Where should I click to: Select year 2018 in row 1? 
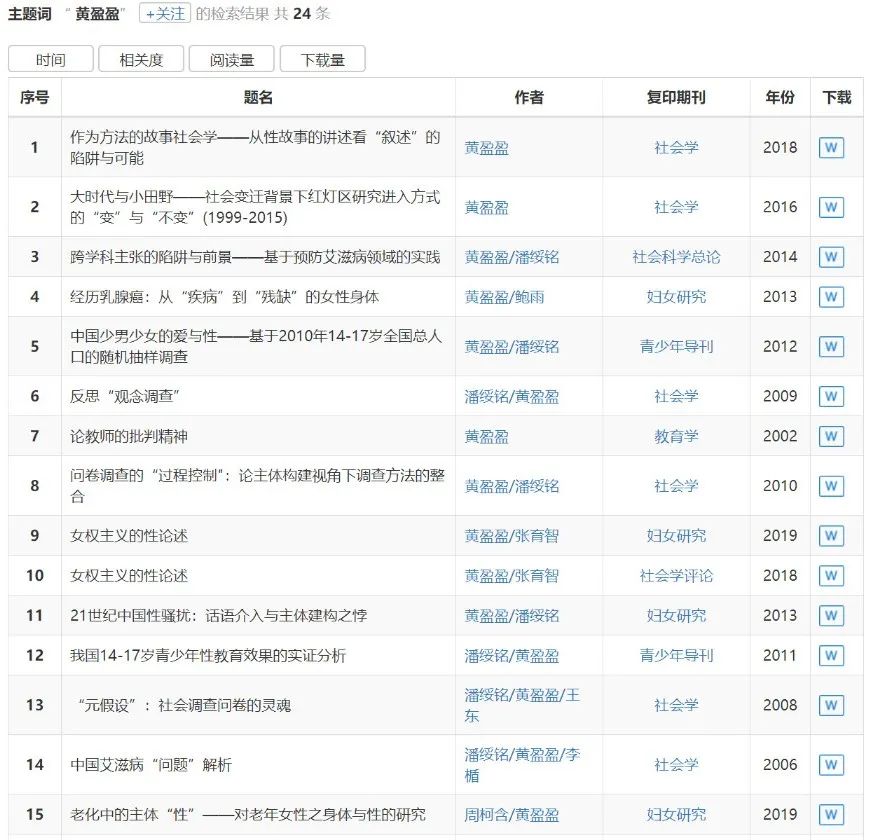click(x=780, y=148)
